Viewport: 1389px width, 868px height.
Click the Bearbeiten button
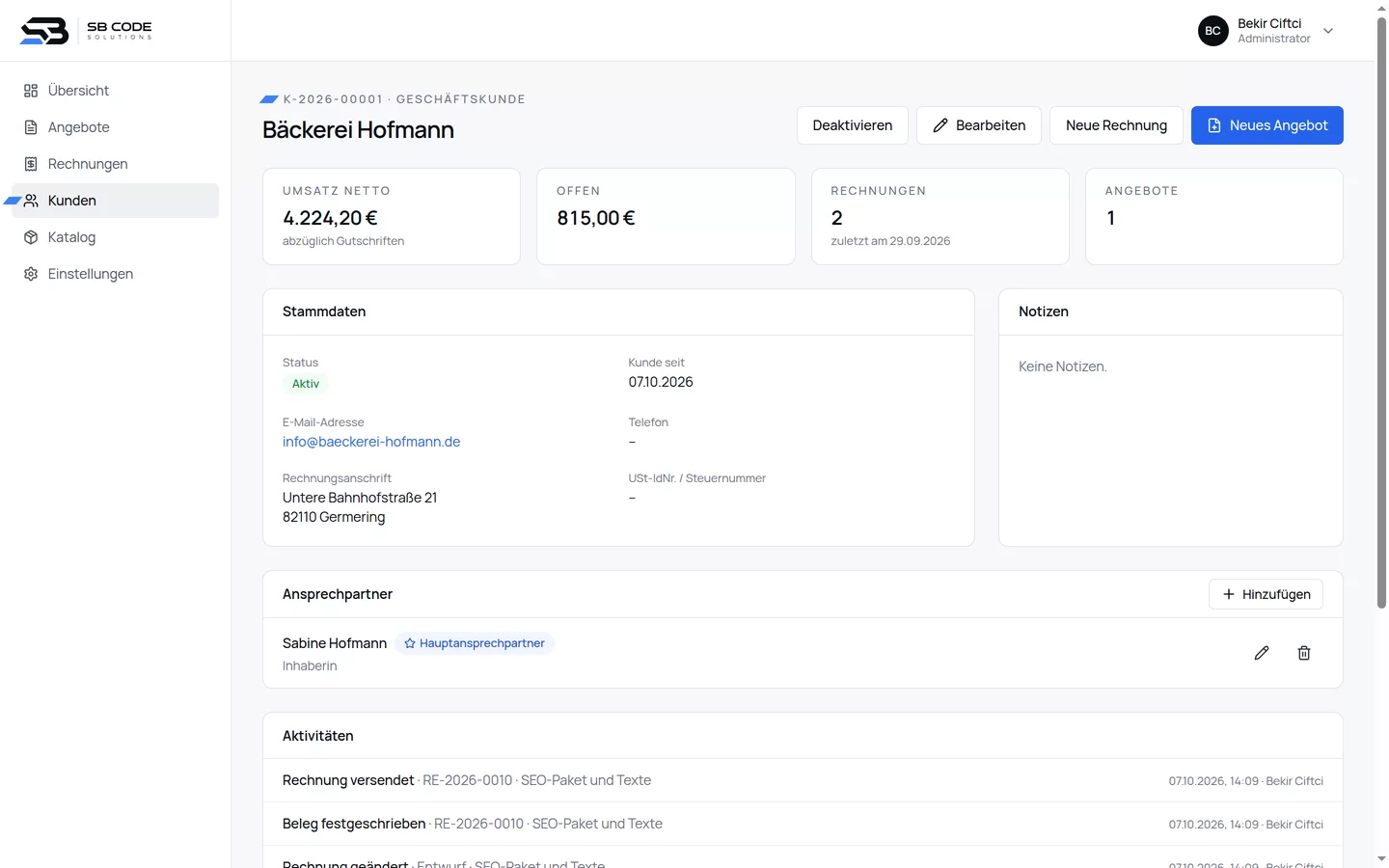pos(979,125)
